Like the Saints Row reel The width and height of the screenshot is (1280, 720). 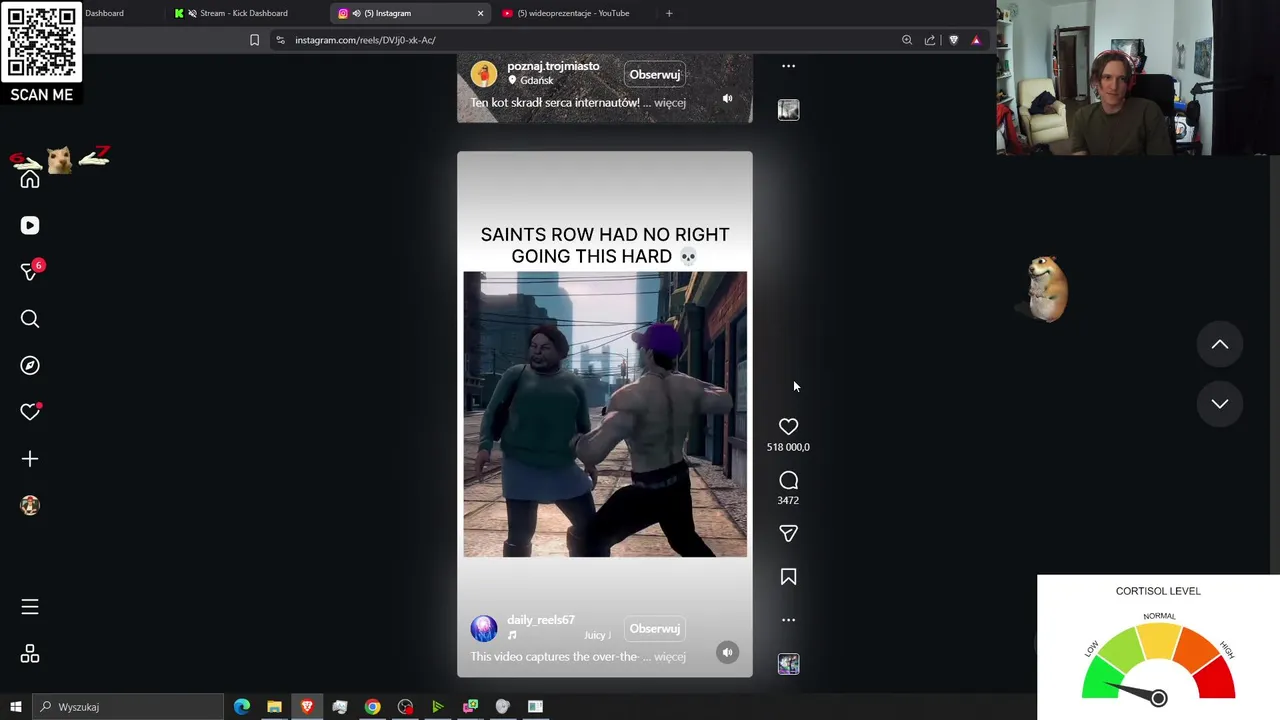788,427
